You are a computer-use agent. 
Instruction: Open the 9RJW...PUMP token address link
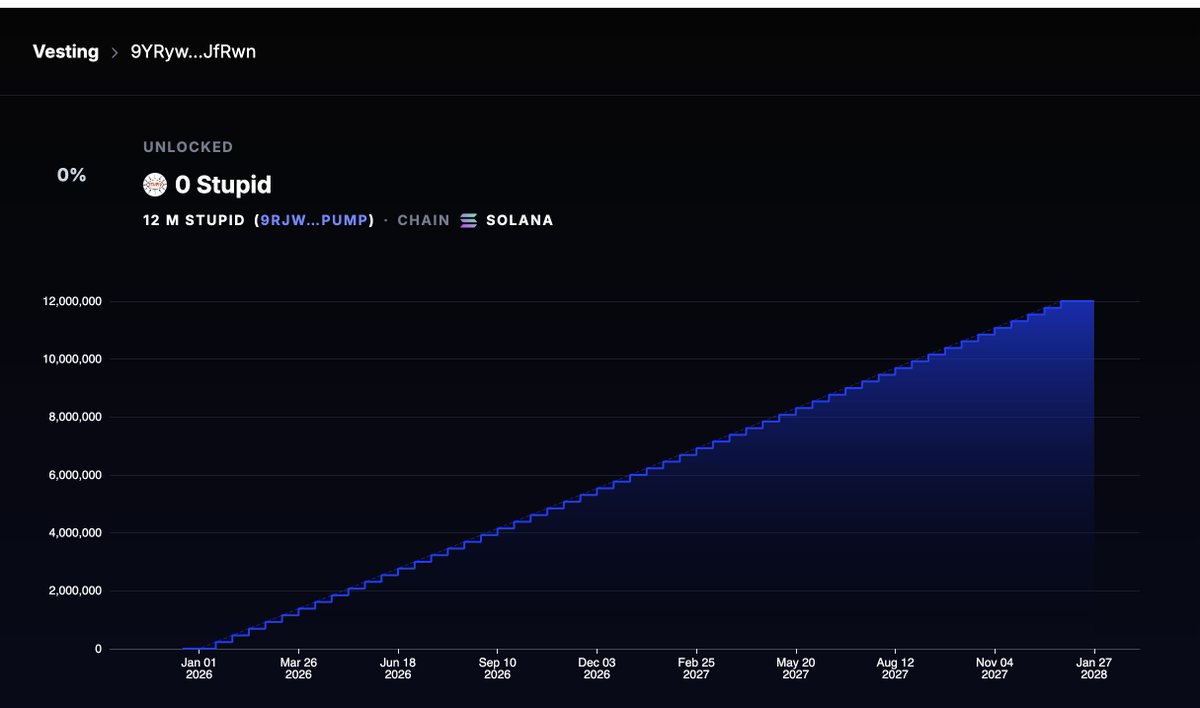(316, 220)
